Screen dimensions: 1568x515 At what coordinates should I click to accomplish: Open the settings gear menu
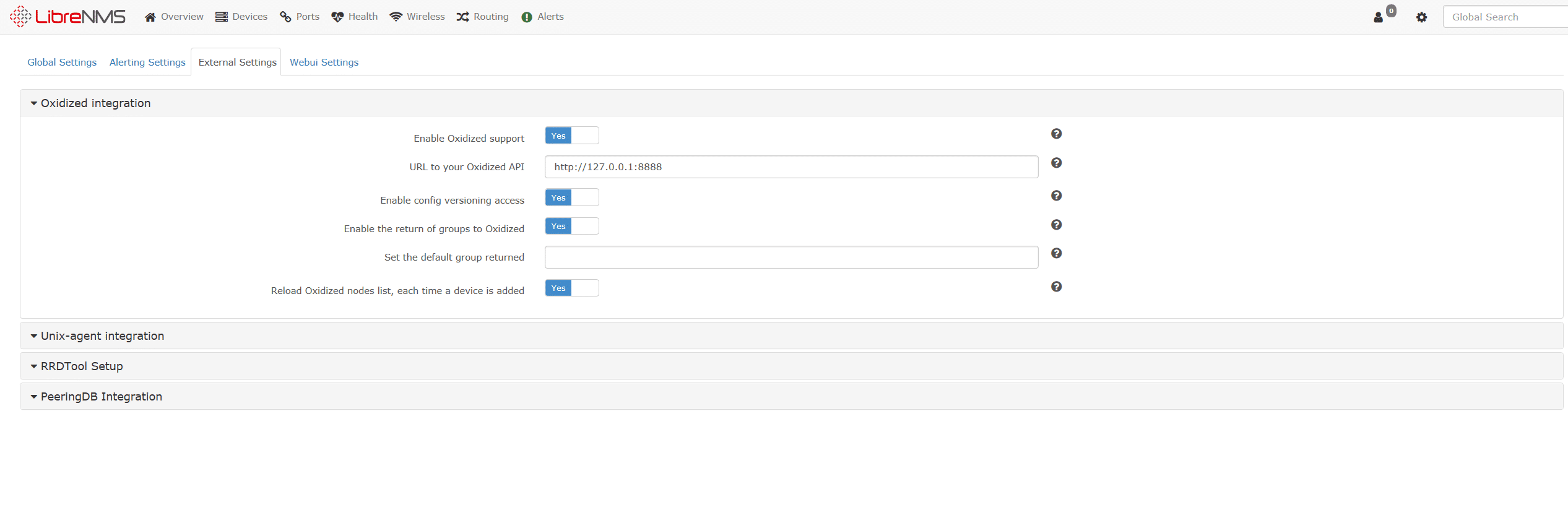pyautogui.click(x=1422, y=17)
